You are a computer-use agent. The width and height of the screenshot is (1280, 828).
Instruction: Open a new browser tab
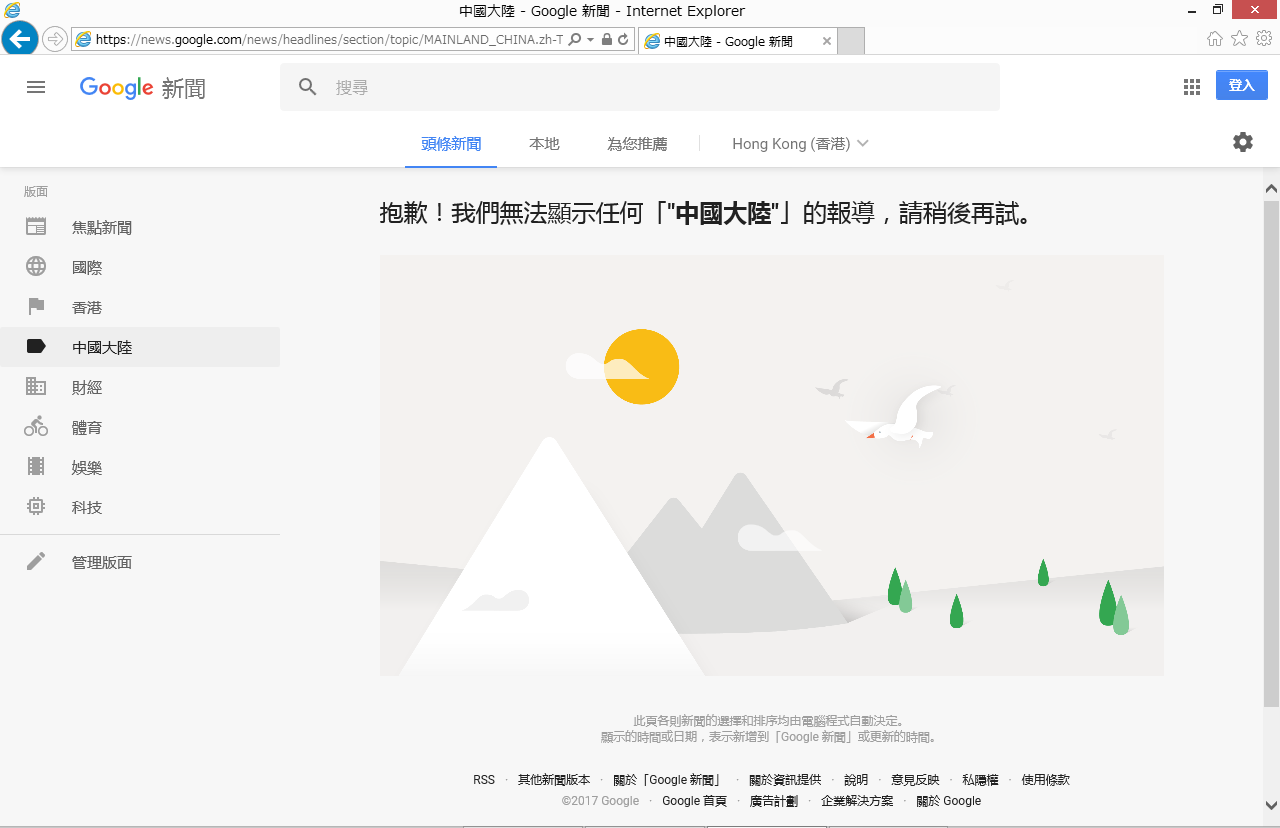coord(850,41)
